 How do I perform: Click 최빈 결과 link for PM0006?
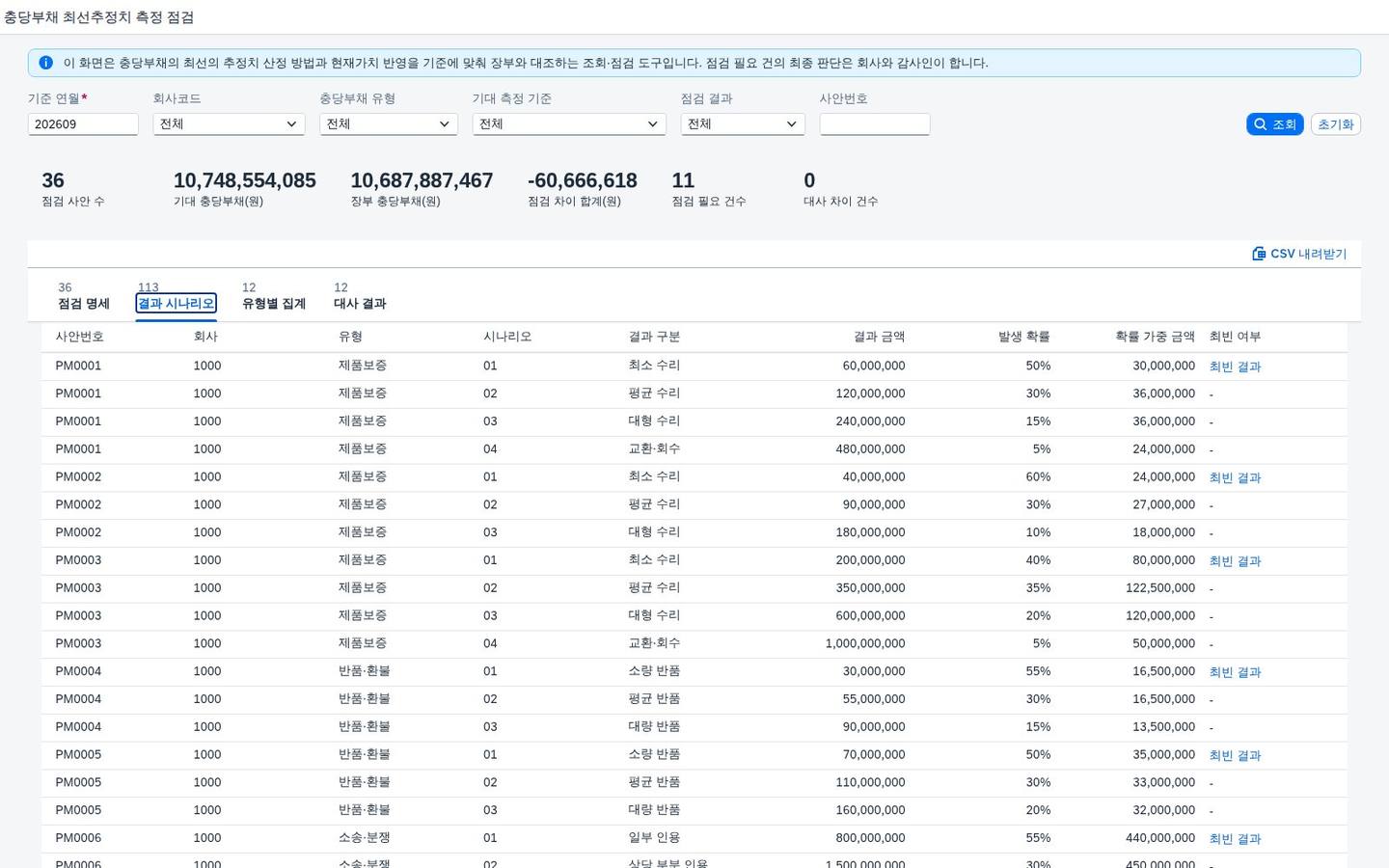point(1235,839)
